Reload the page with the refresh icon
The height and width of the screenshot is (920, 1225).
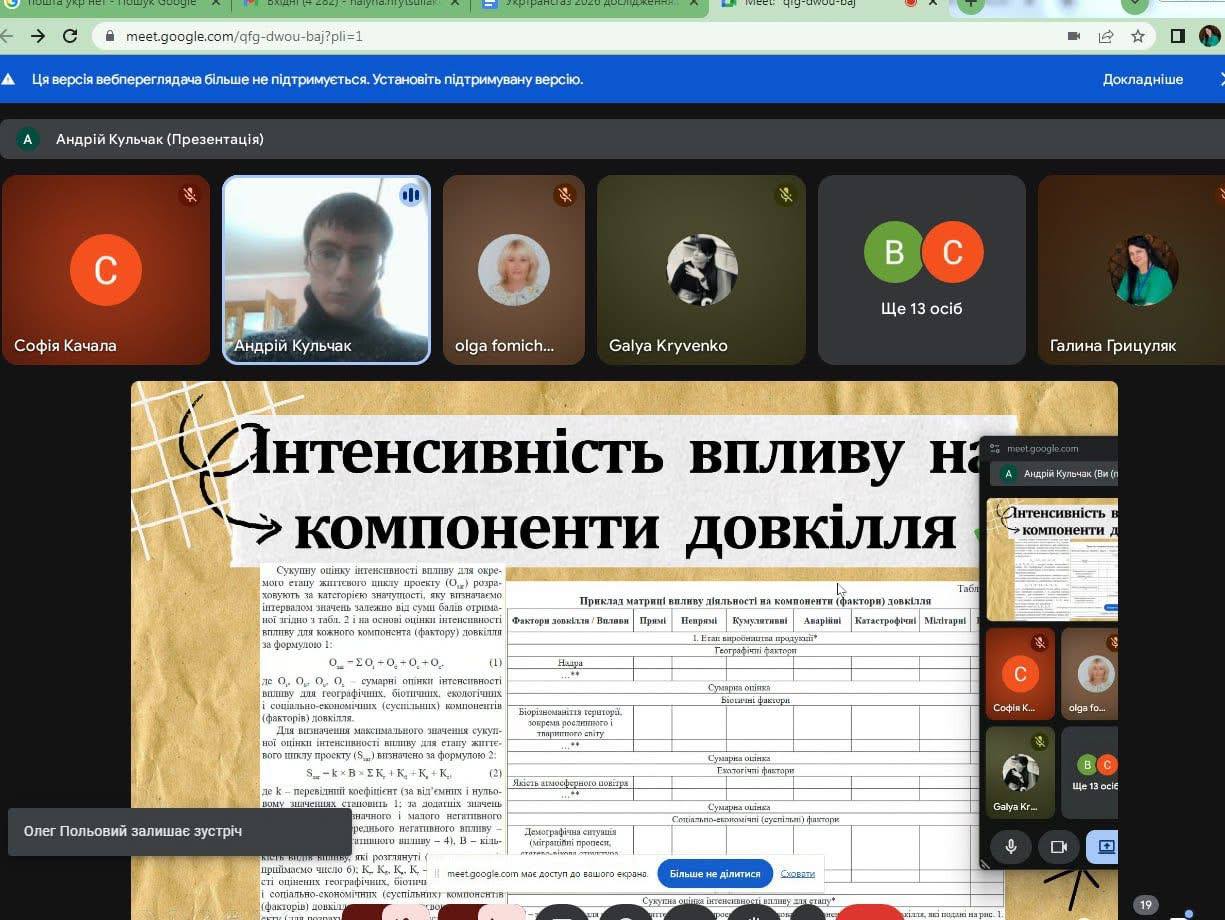coord(70,36)
